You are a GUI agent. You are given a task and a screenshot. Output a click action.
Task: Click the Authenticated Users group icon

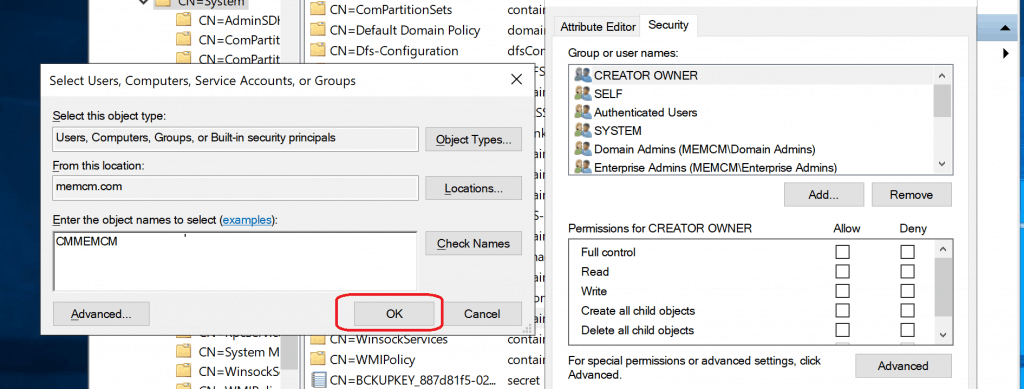coord(582,112)
